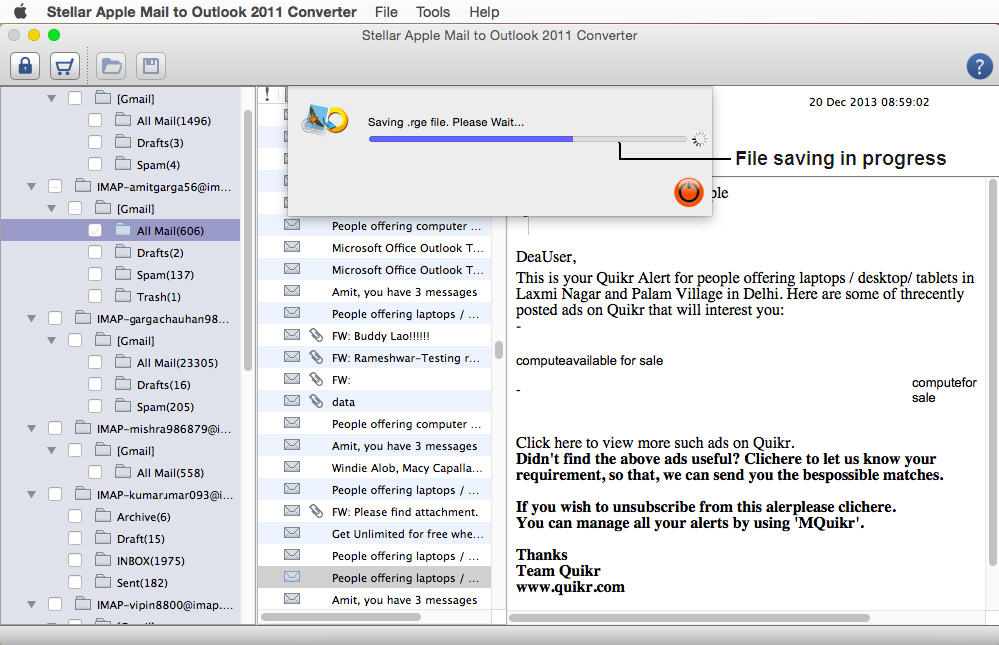Check the All Mail(1496) checkbox
The image size is (999, 645).
pyautogui.click(x=95, y=120)
